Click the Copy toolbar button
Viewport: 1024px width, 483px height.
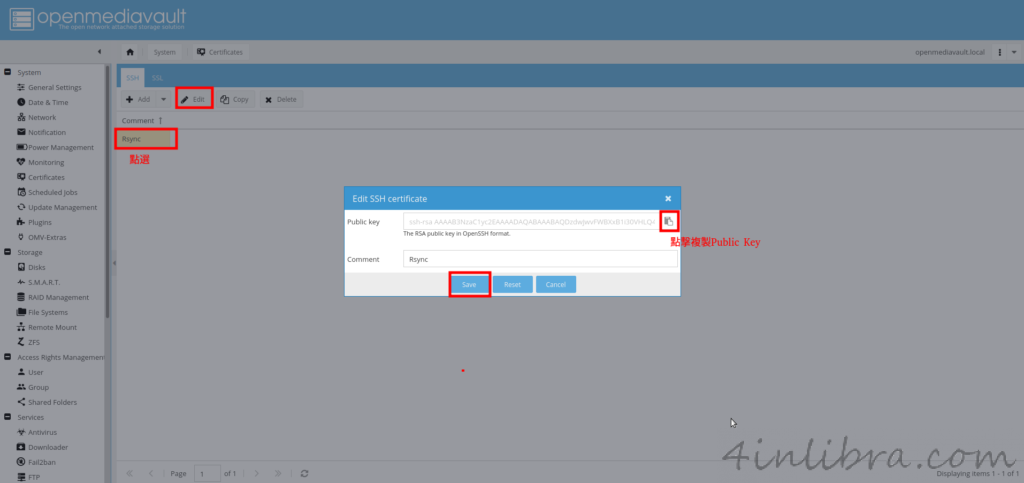tap(234, 99)
